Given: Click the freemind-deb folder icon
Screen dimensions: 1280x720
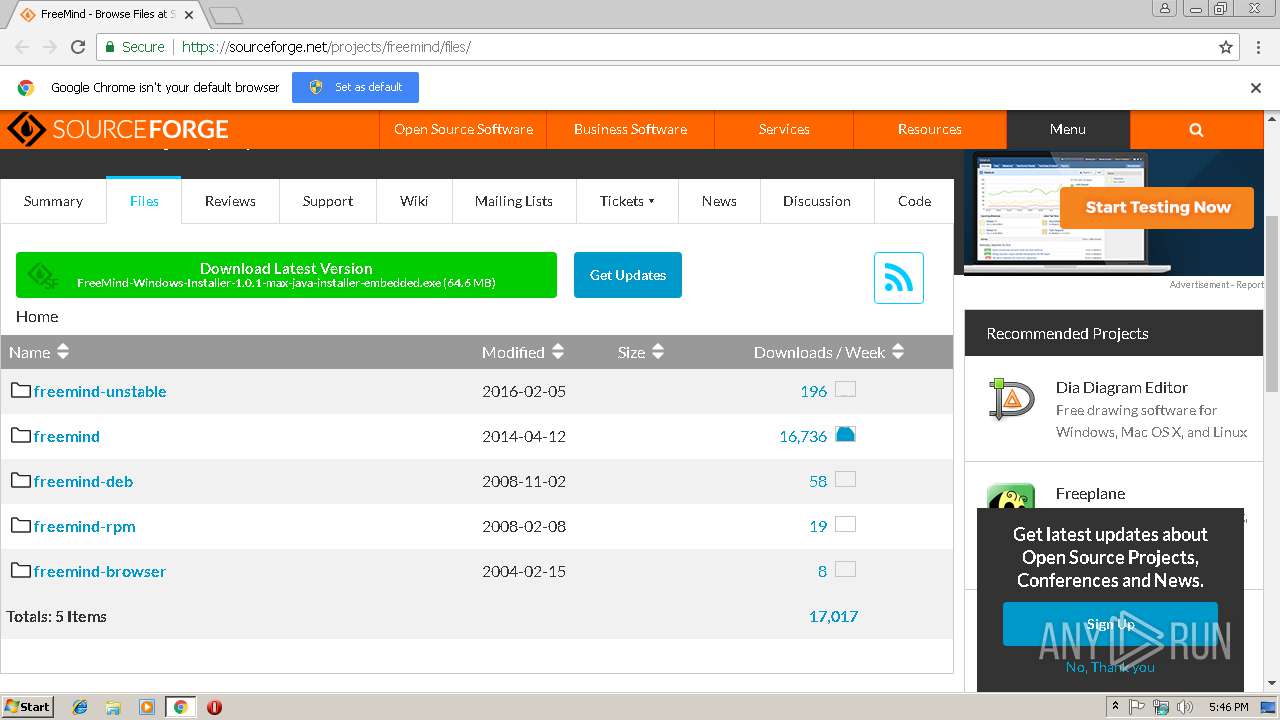Looking at the screenshot, I should (x=21, y=480).
